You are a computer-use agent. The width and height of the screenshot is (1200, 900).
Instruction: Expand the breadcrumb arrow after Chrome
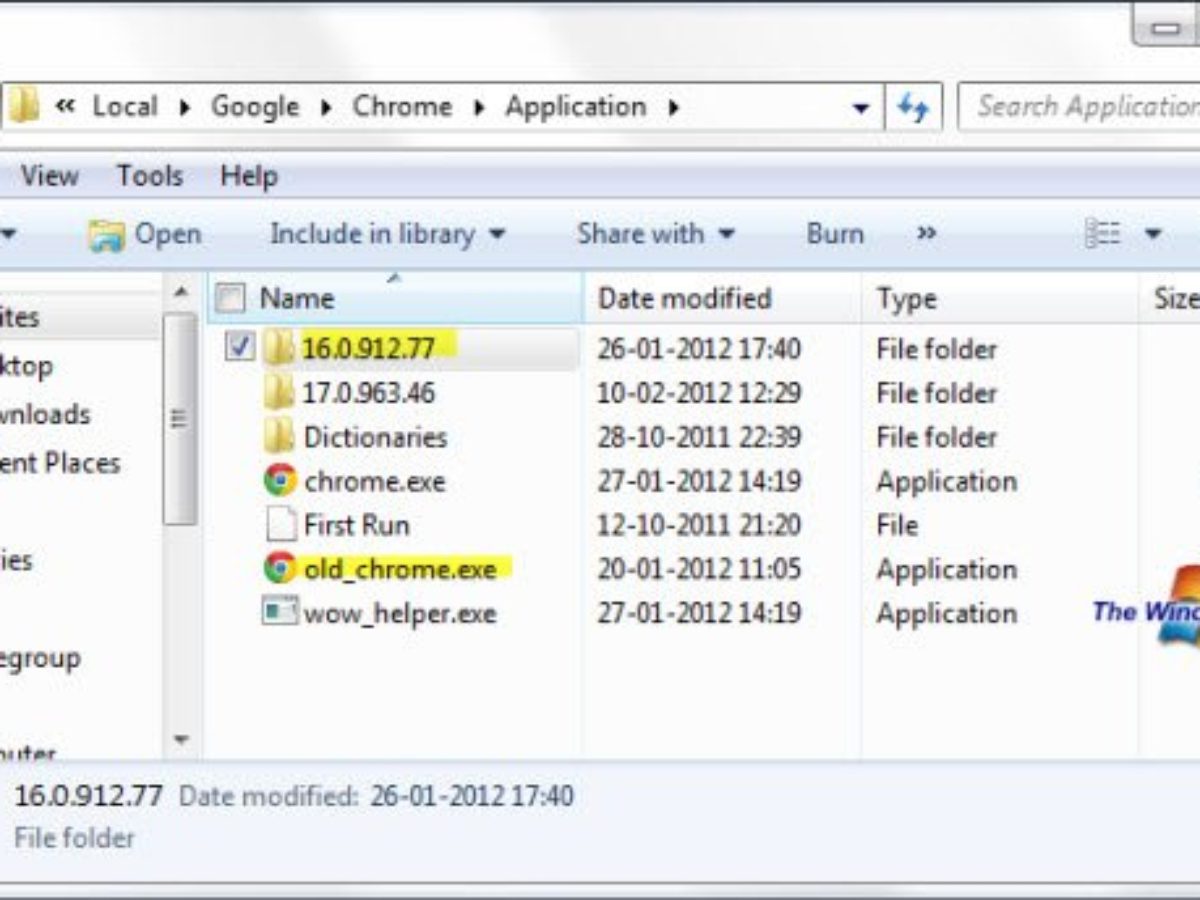click(479, 107)
